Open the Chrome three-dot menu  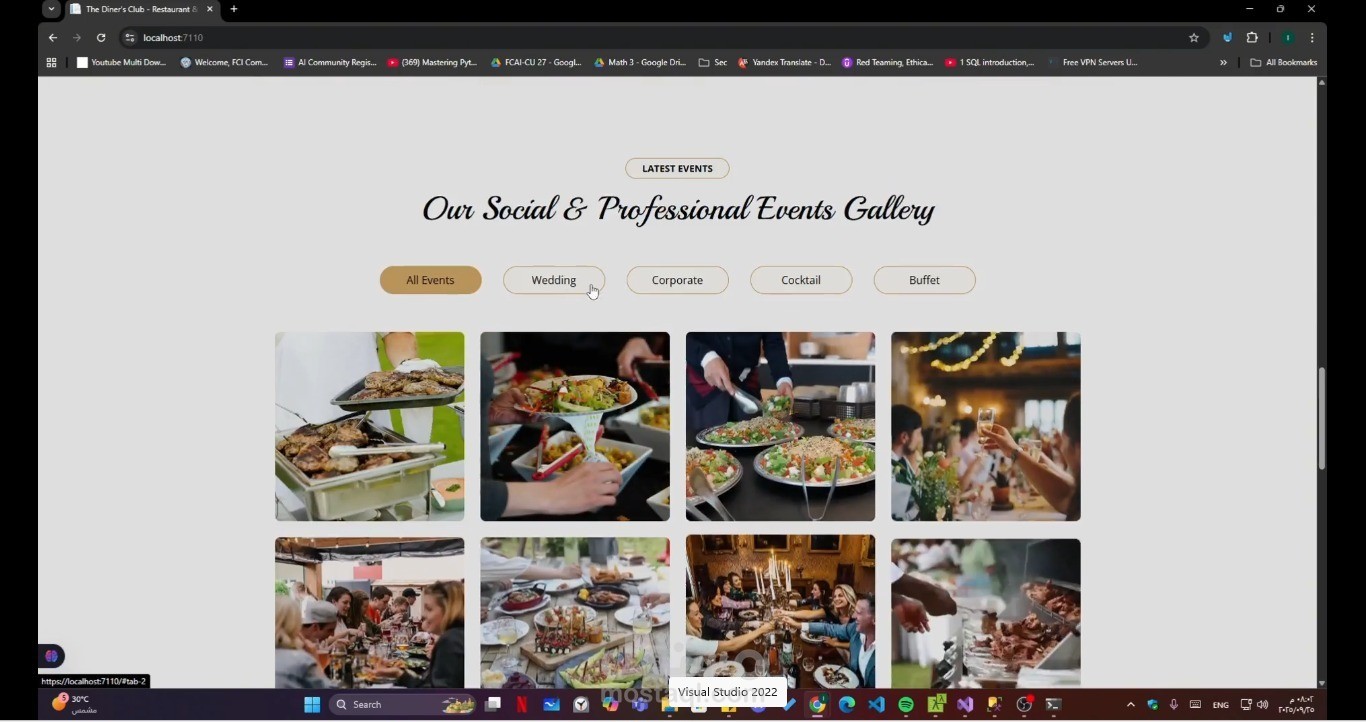pyautogui.click(x=1312, y=38)
